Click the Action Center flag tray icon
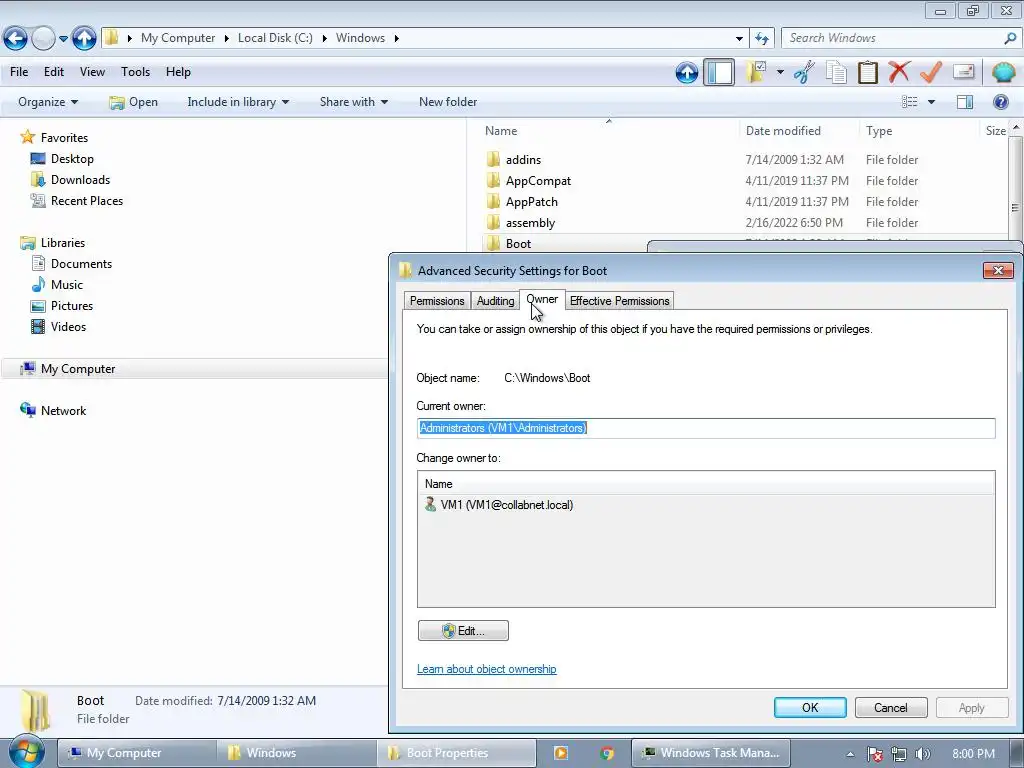Screen dimensions: 1024x768 pyautogui.click(x=874, y=754)
